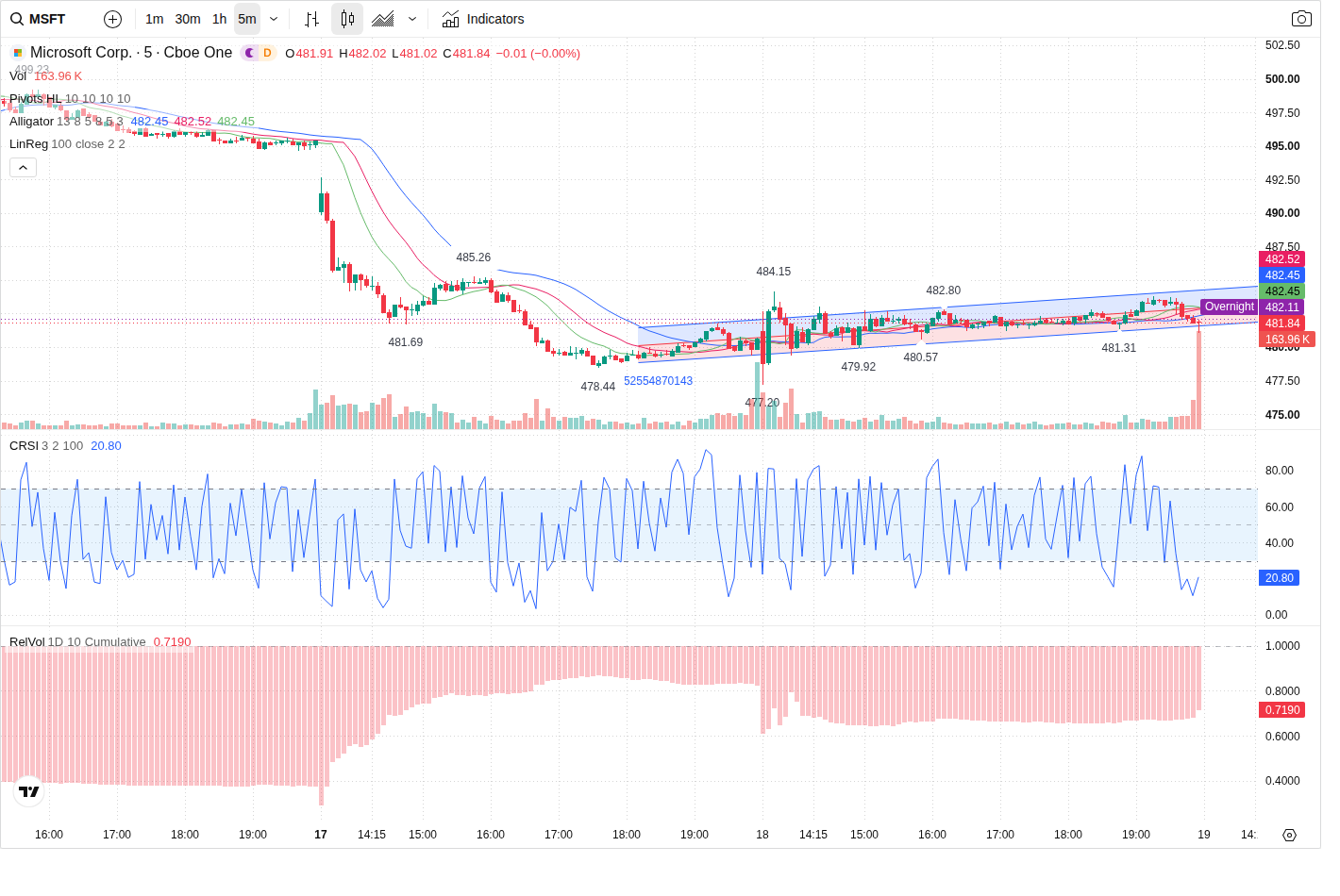Click the 485.26 pivot high label

[x=473, y=257]
